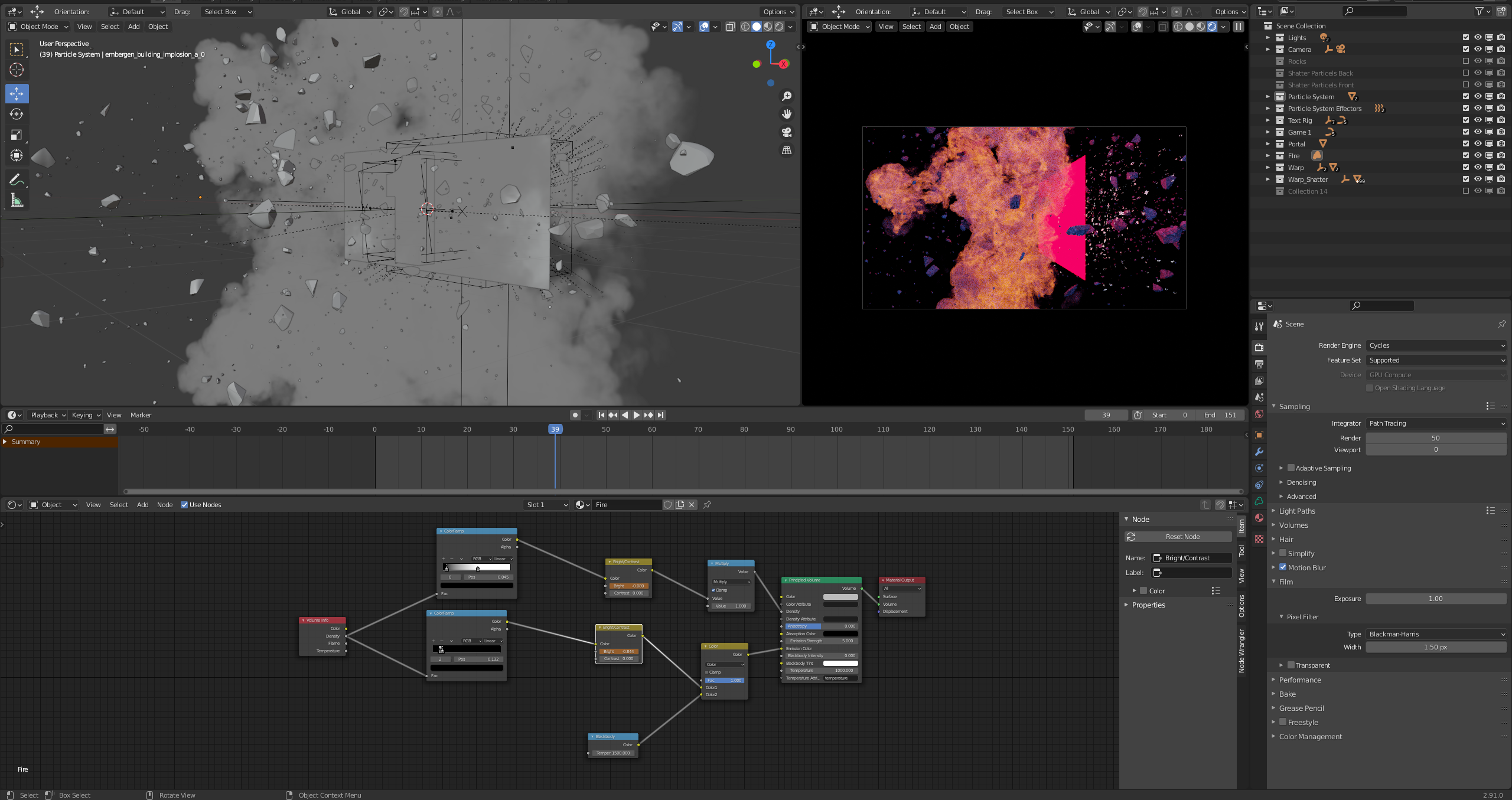This screenshot has height=800, width=1512.
Task: Click Play animation button in timeline
Action: [x=637, y=415]
